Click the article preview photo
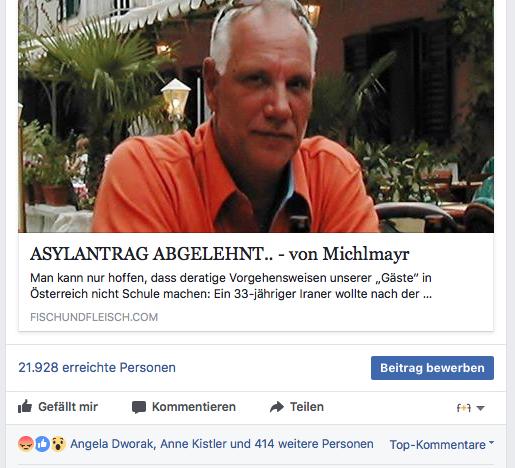The width and height of the screenshot is (515, 468). [x=256, y=116]
